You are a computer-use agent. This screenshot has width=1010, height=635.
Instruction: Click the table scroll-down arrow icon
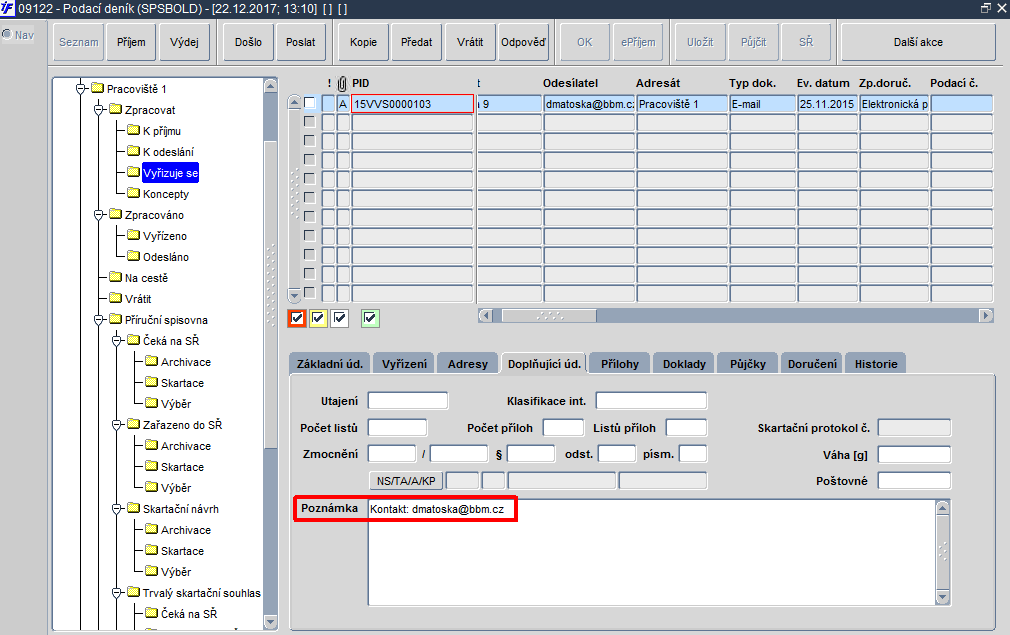(x=294, y=296)
